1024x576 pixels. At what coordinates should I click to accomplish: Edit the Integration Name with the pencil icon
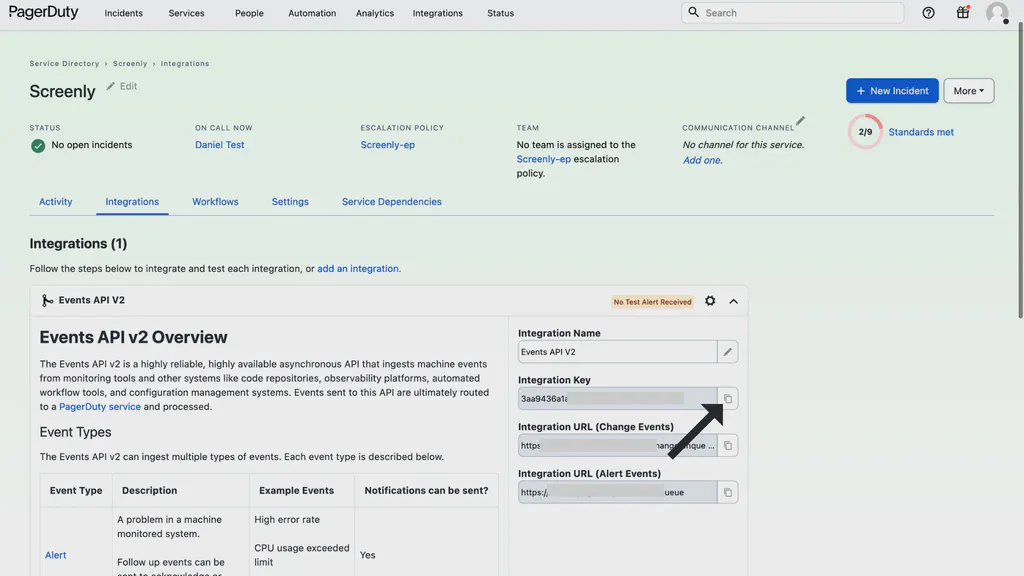[727, 351]
